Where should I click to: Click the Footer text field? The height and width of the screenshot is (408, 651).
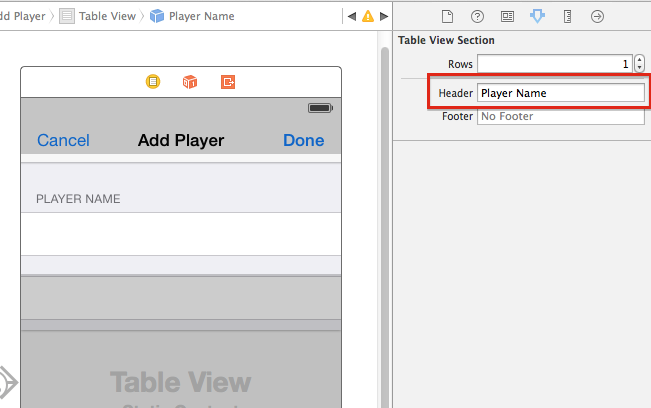pos(560,117)
